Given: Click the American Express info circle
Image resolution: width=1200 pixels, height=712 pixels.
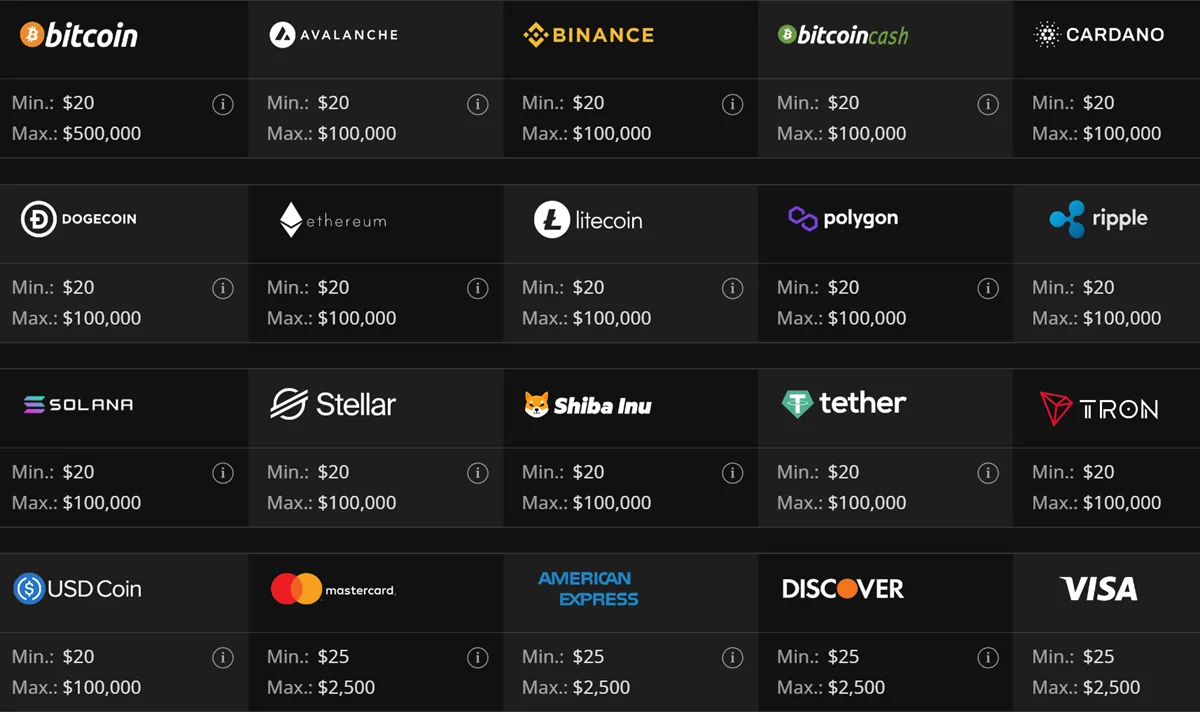Looking at the screenshot, I should coord(733,658).
